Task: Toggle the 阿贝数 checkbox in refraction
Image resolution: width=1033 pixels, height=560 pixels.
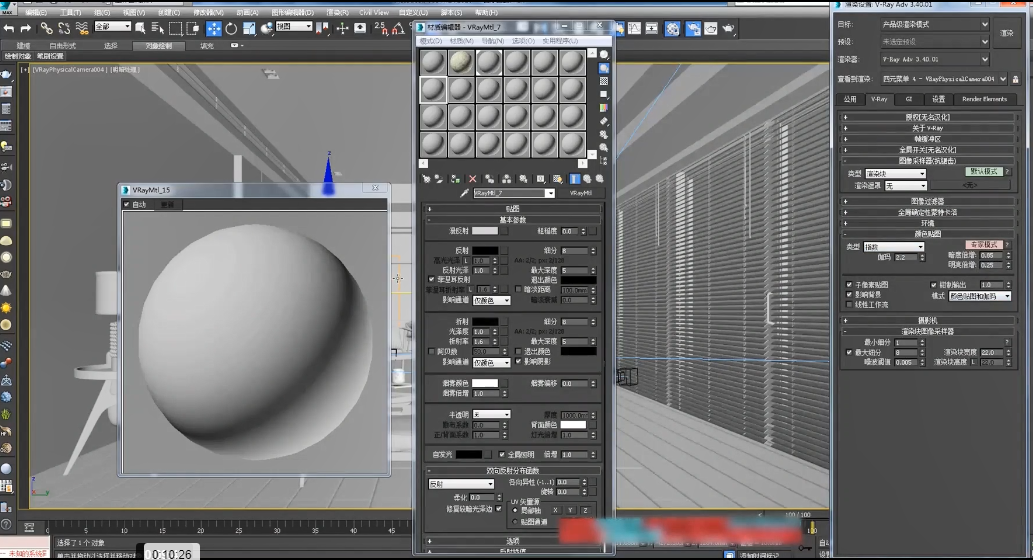Action: pos(432,352)
